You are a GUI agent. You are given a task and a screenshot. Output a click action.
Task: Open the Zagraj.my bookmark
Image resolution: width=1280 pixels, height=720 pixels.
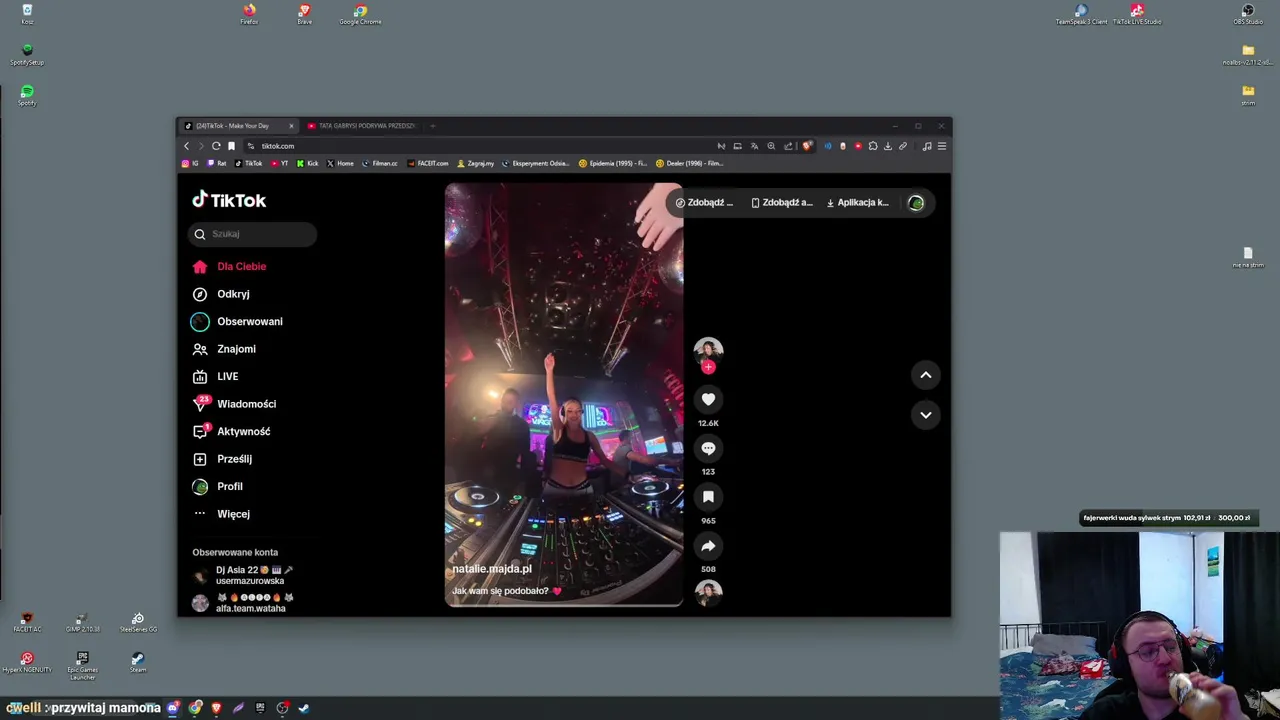476,163
